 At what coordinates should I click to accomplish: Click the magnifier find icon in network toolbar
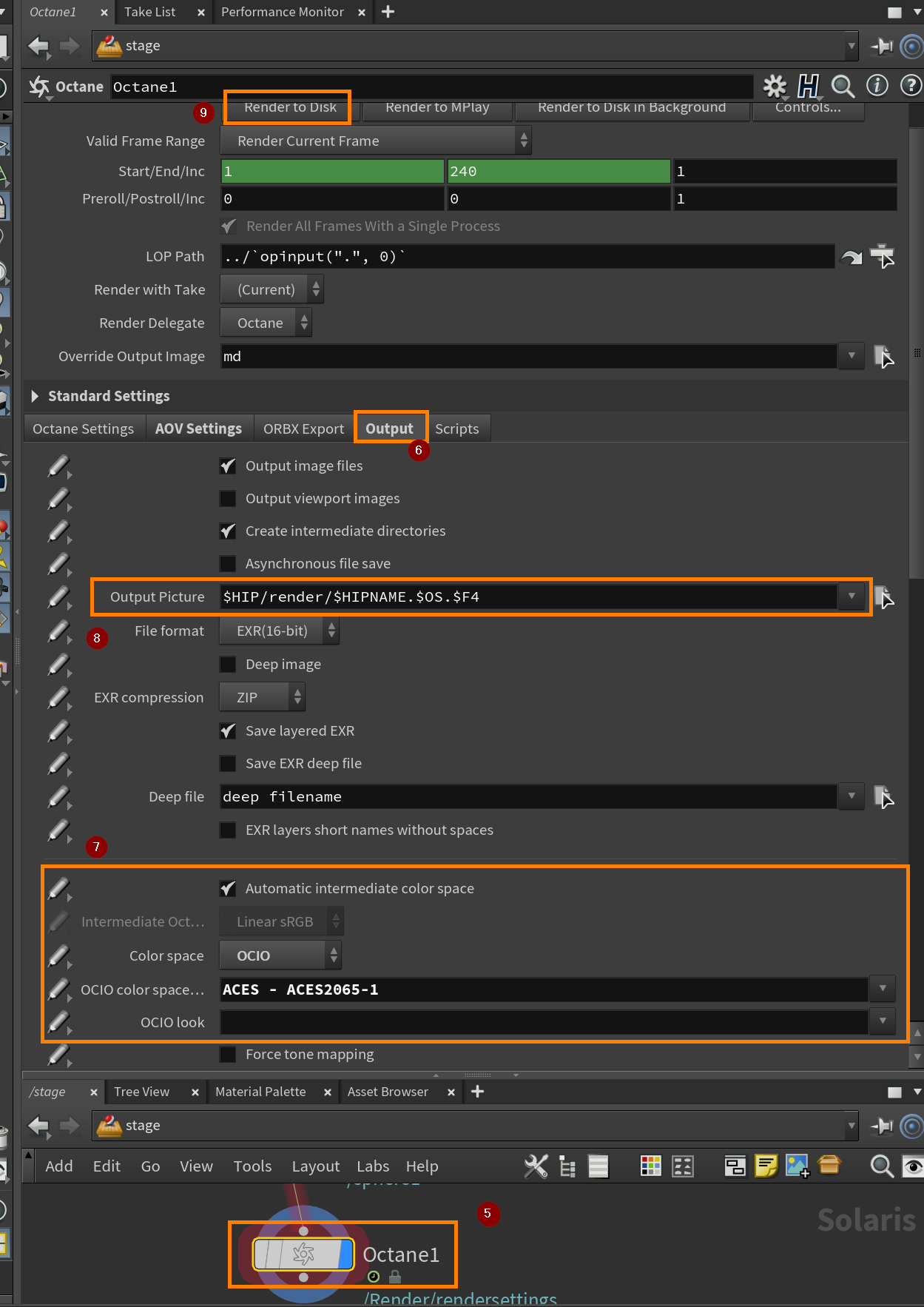(881, 1166)
